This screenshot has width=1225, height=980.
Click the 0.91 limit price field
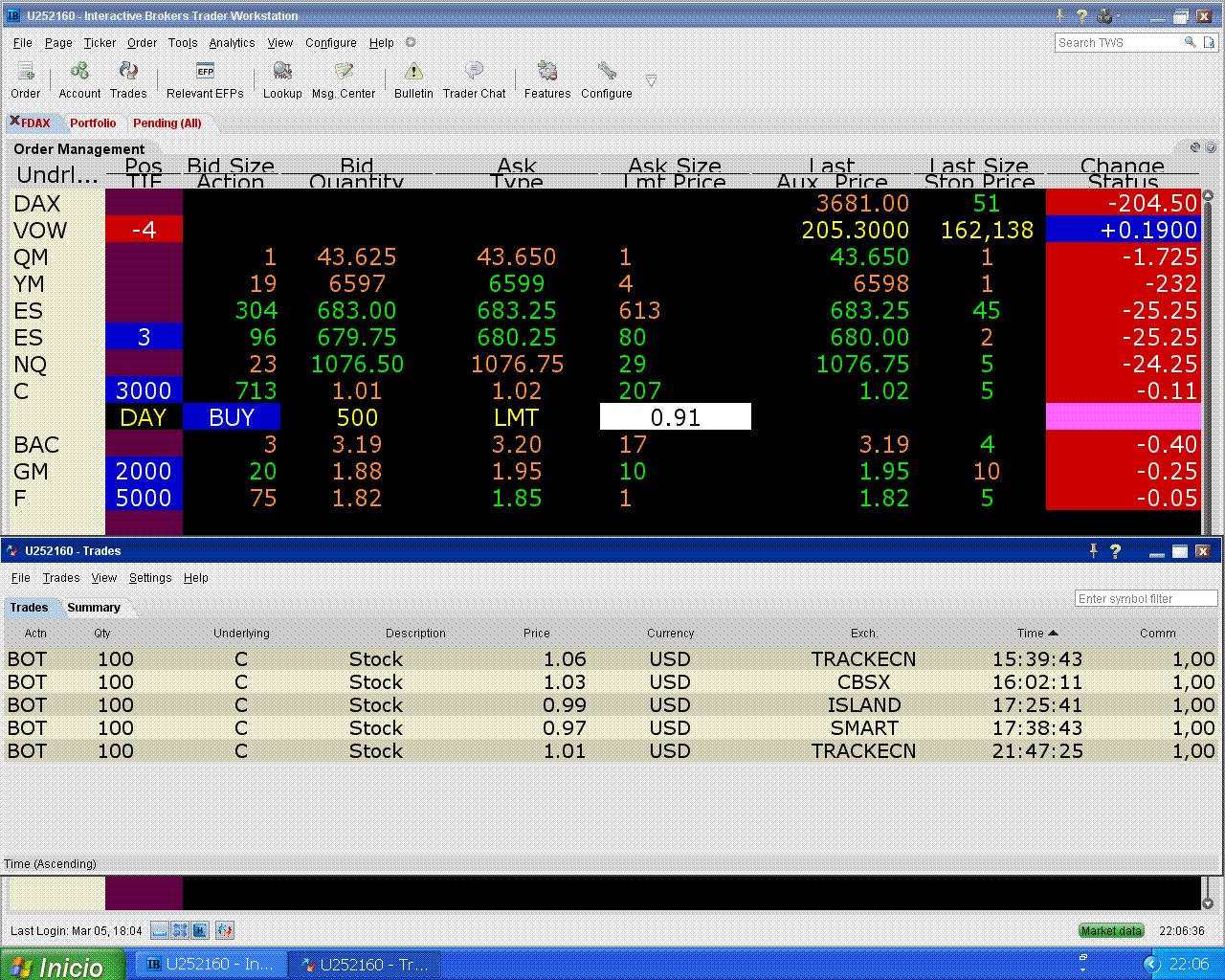click(x=676, y=417)
